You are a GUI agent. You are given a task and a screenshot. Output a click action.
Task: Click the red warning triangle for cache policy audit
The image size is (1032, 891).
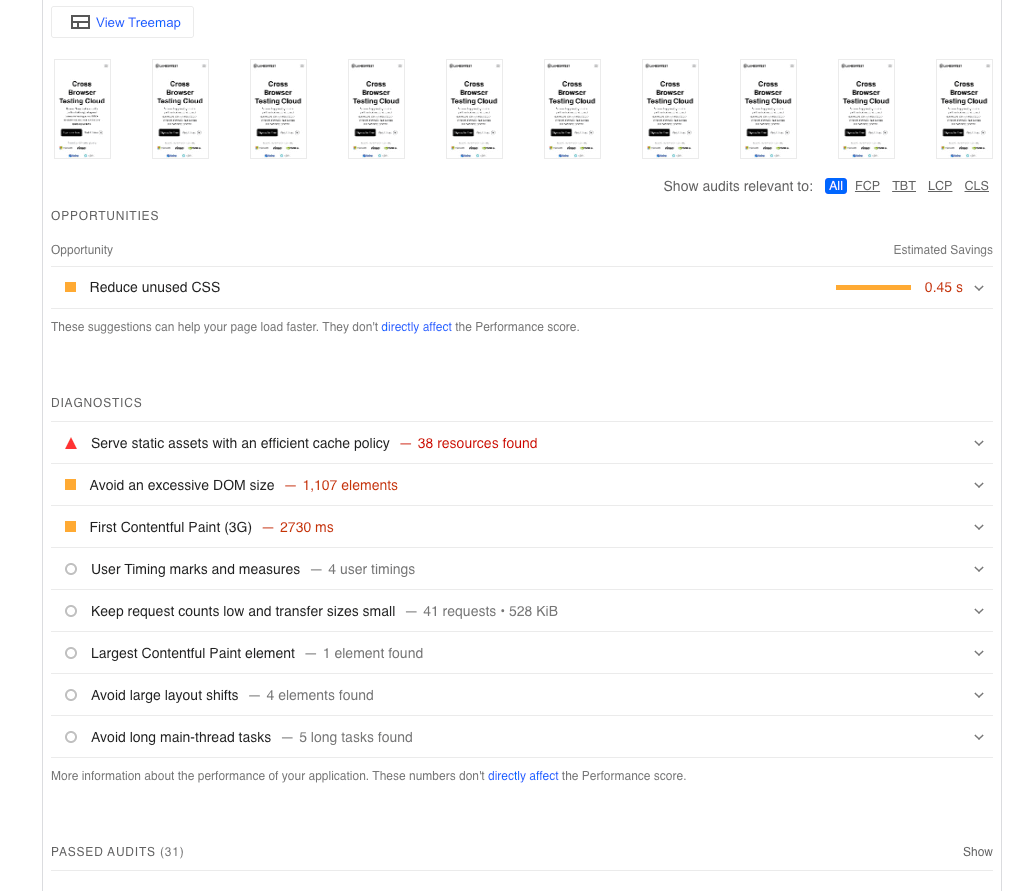pyautogui.click(x=70, y=443)
